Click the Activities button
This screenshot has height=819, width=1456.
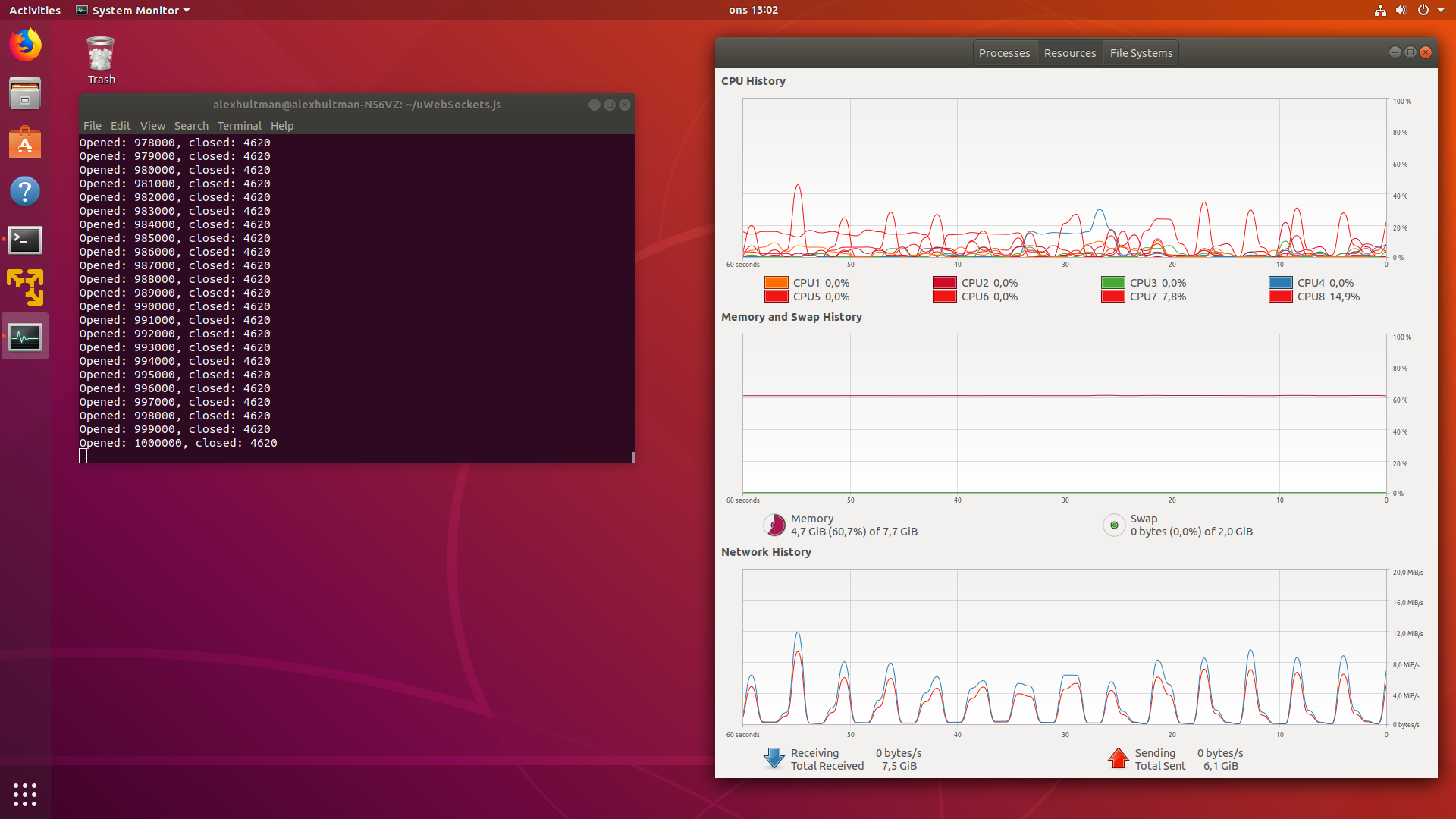[35, 10]
